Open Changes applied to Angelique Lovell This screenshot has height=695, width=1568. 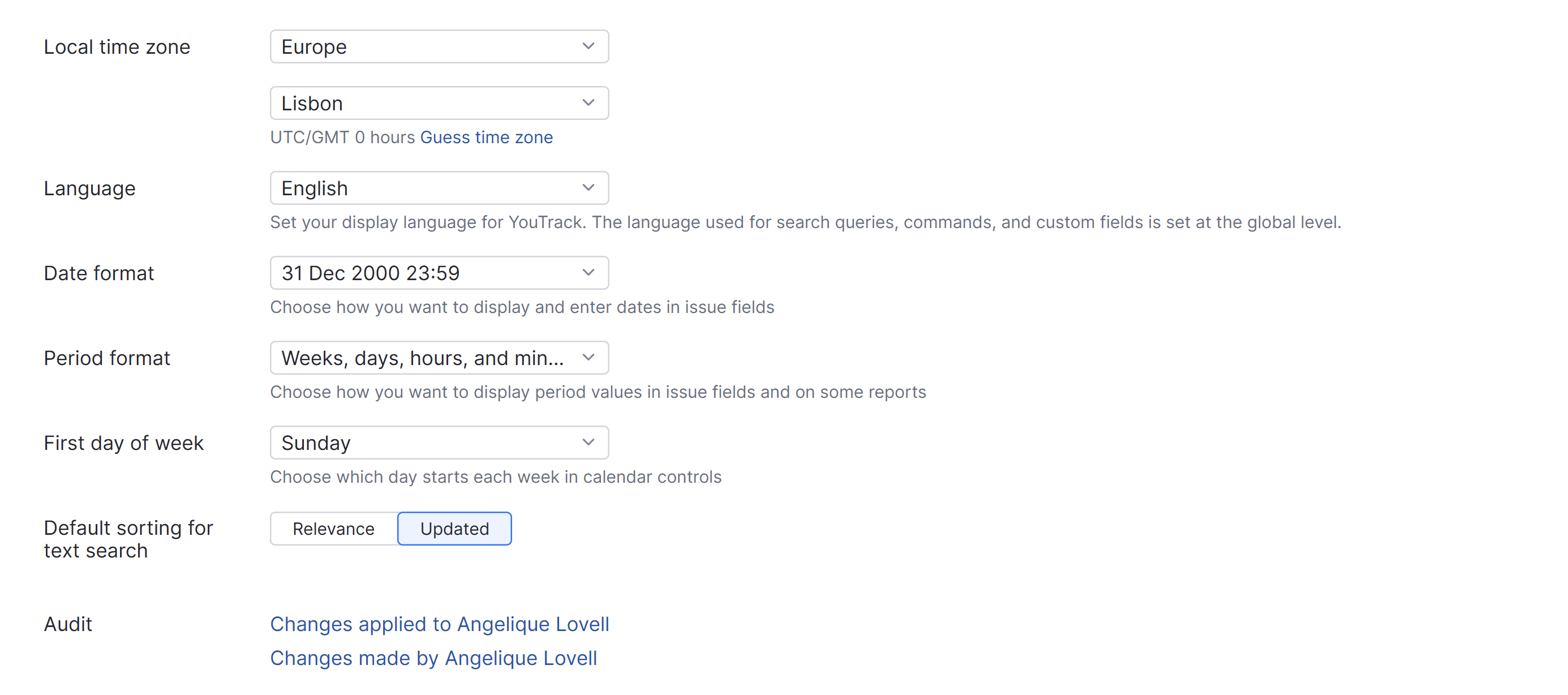click(x=440, y=624)
